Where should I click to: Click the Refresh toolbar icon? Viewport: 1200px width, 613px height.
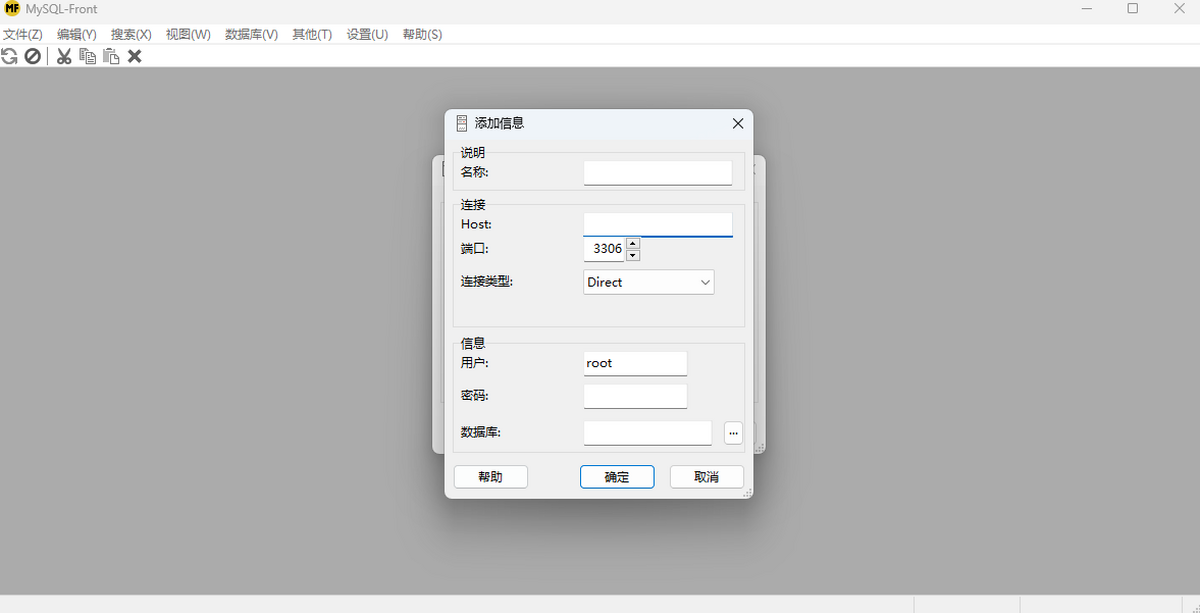pos(10,56)
